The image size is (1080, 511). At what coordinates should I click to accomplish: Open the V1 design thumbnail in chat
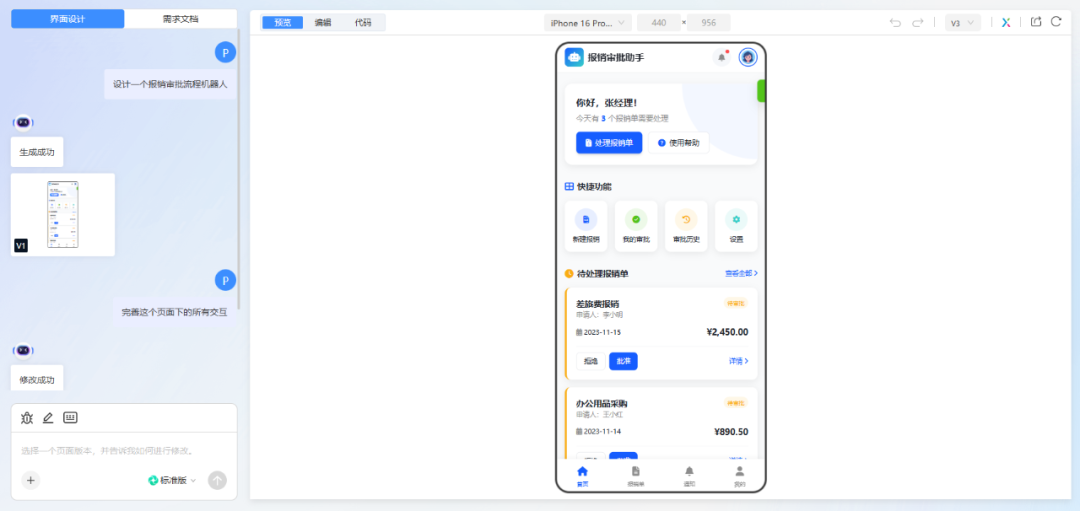pyautogui.click(x=63, y=214)
